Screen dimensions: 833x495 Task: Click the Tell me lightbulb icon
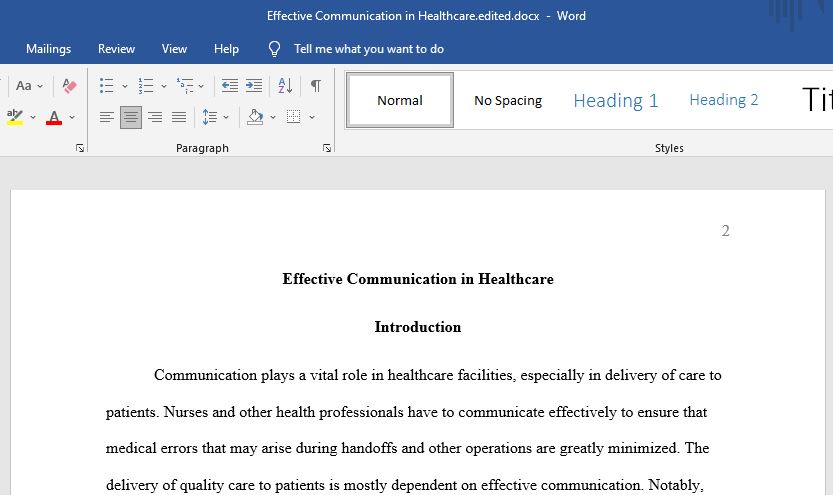point(274,49)
